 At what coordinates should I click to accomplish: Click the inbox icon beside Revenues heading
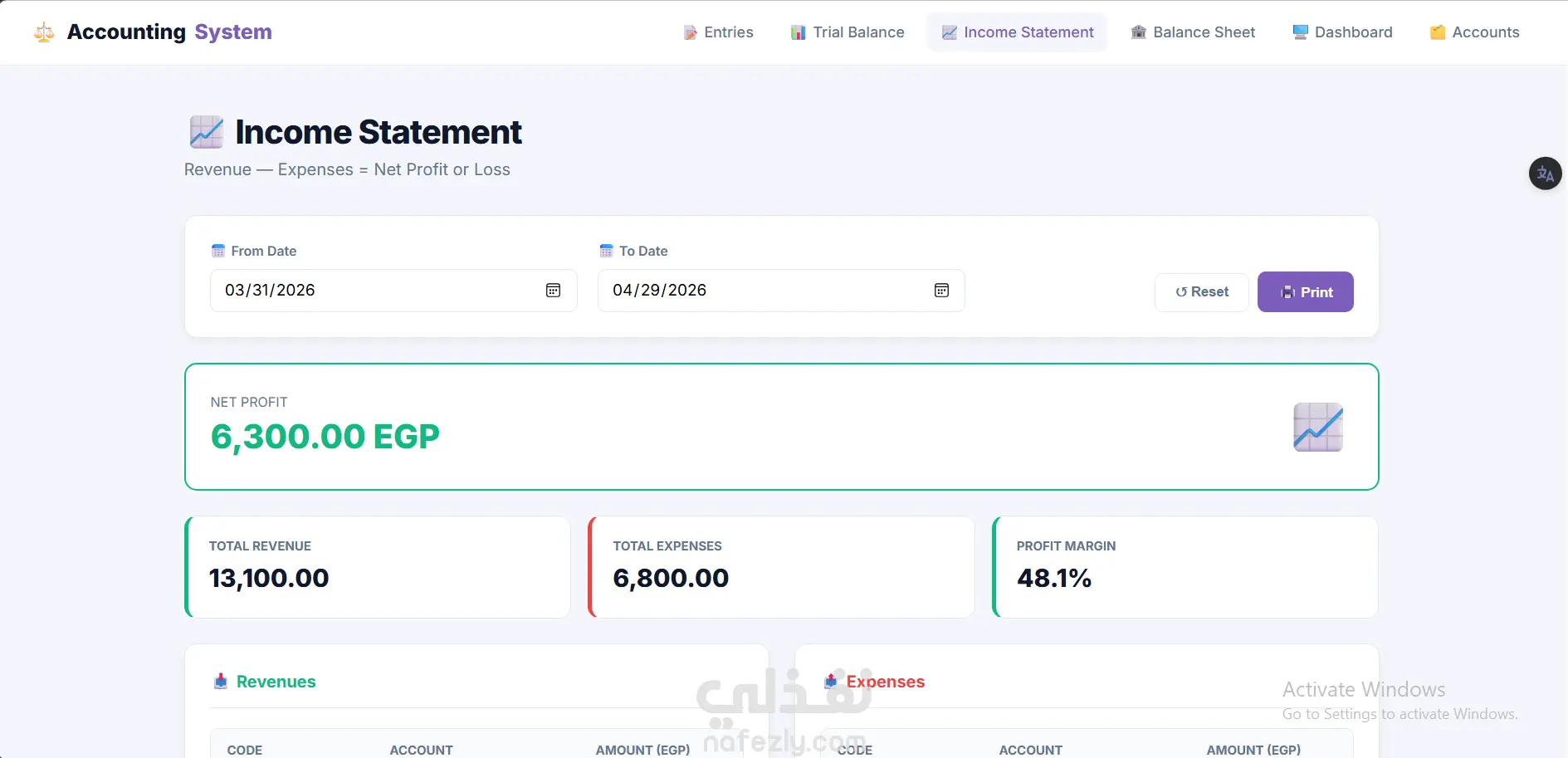[221, 682]
